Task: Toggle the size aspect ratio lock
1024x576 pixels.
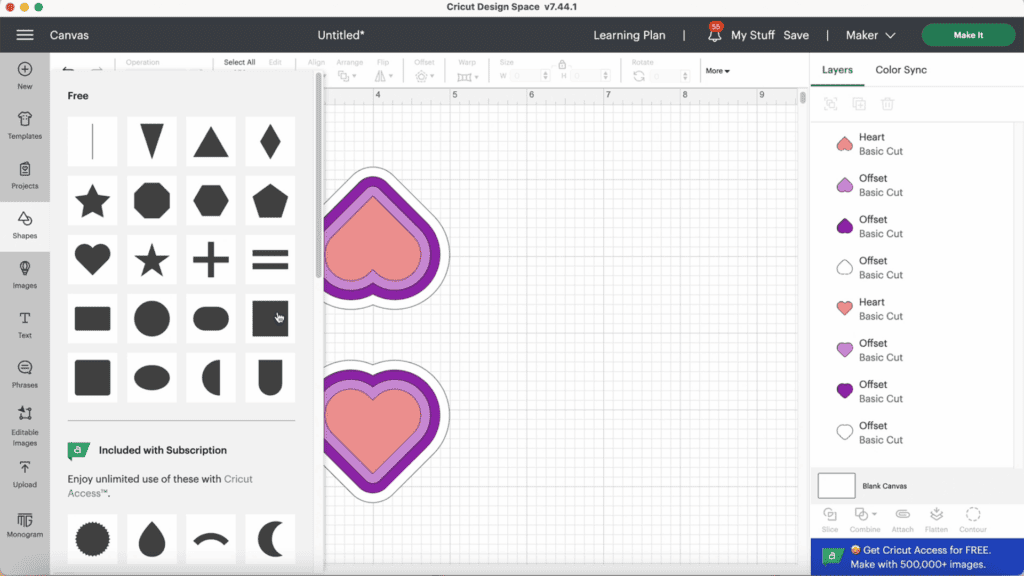Action: click(x=562, y=65)
